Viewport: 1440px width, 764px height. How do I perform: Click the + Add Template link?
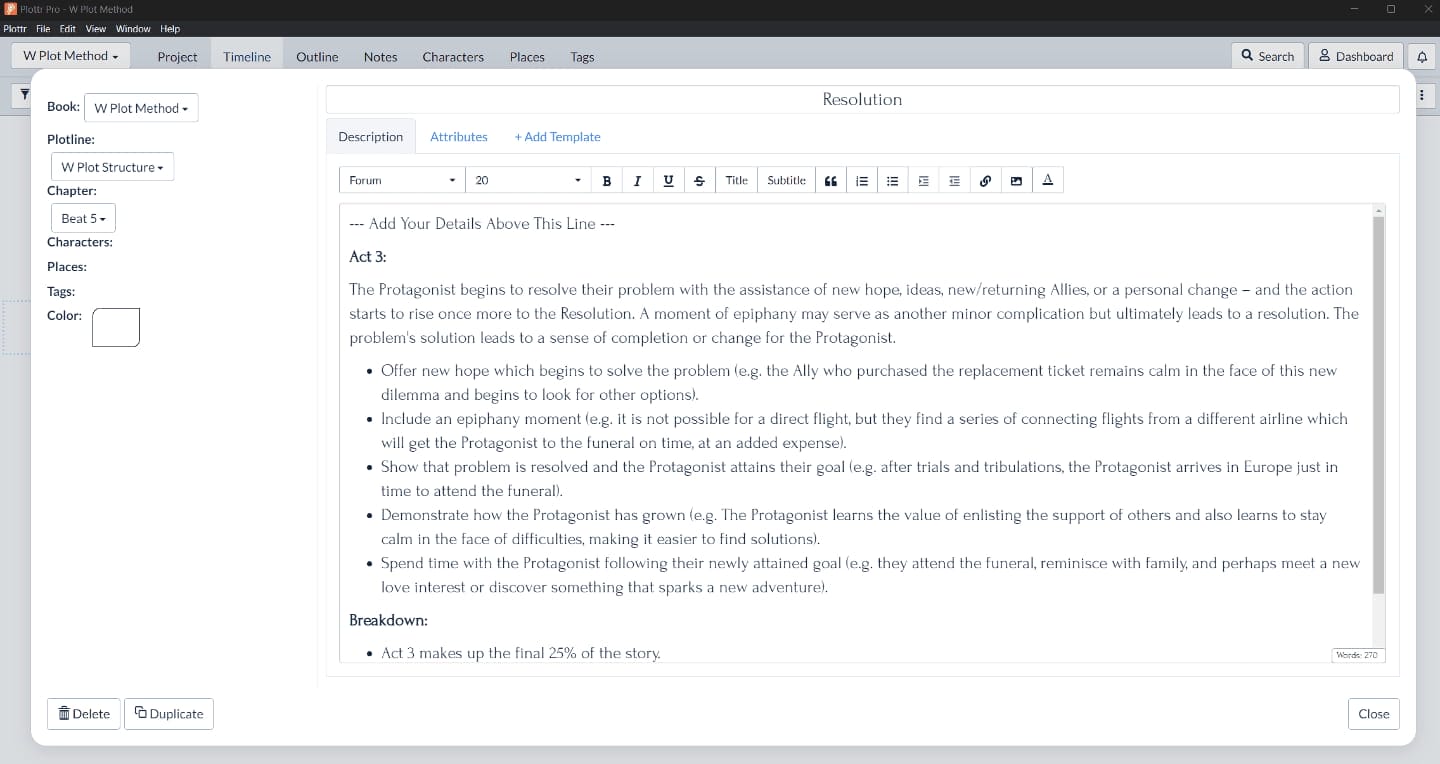pyautogui.click(x=557, y=136)
